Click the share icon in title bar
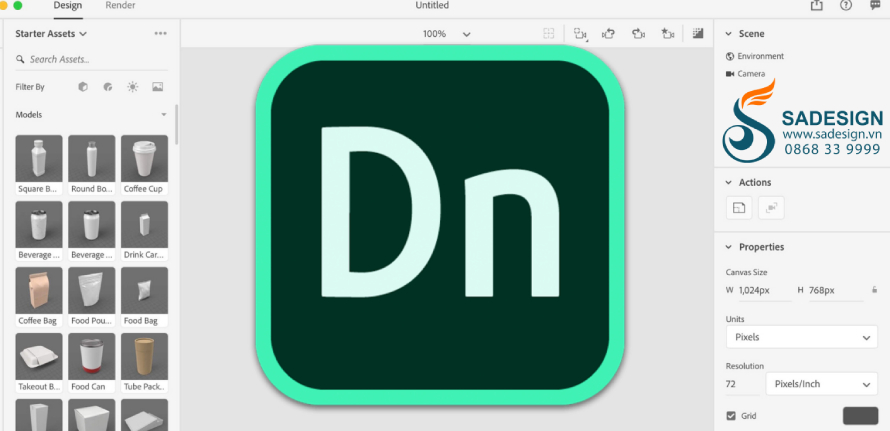Viewport: 890px width, 431px height. [816, 5]
